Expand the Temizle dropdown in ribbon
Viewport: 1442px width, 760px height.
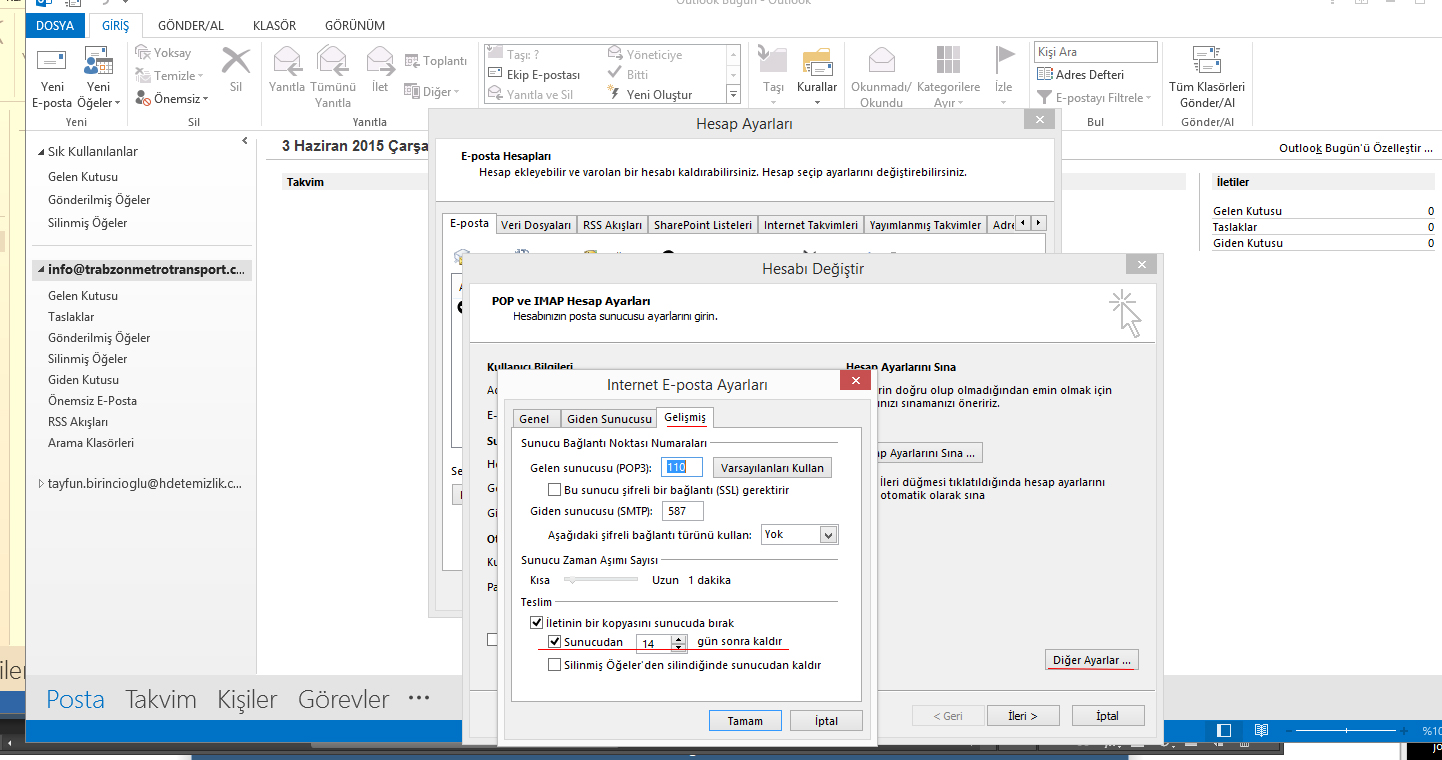[200, 76]
